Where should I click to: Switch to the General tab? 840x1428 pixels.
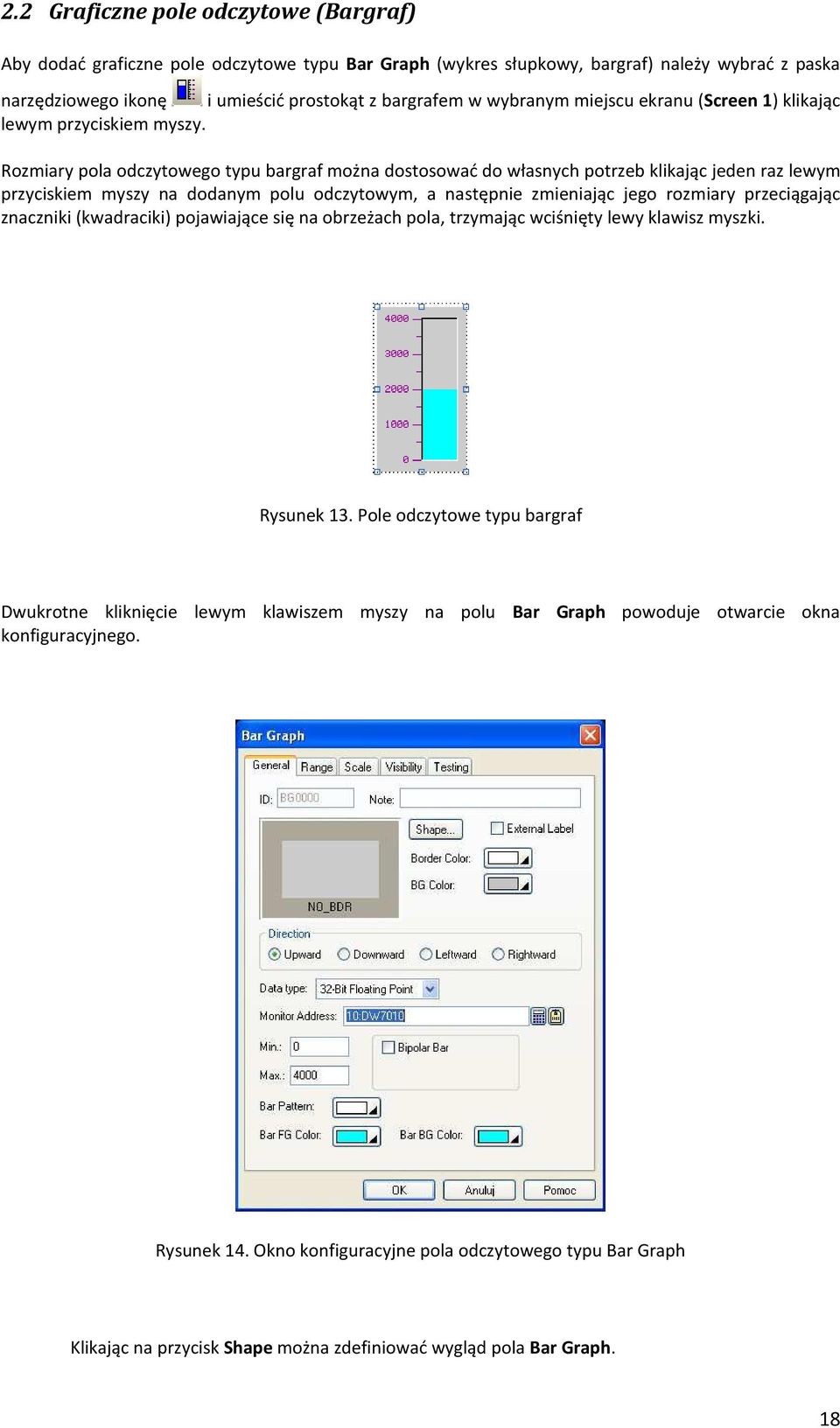point(270,766)
